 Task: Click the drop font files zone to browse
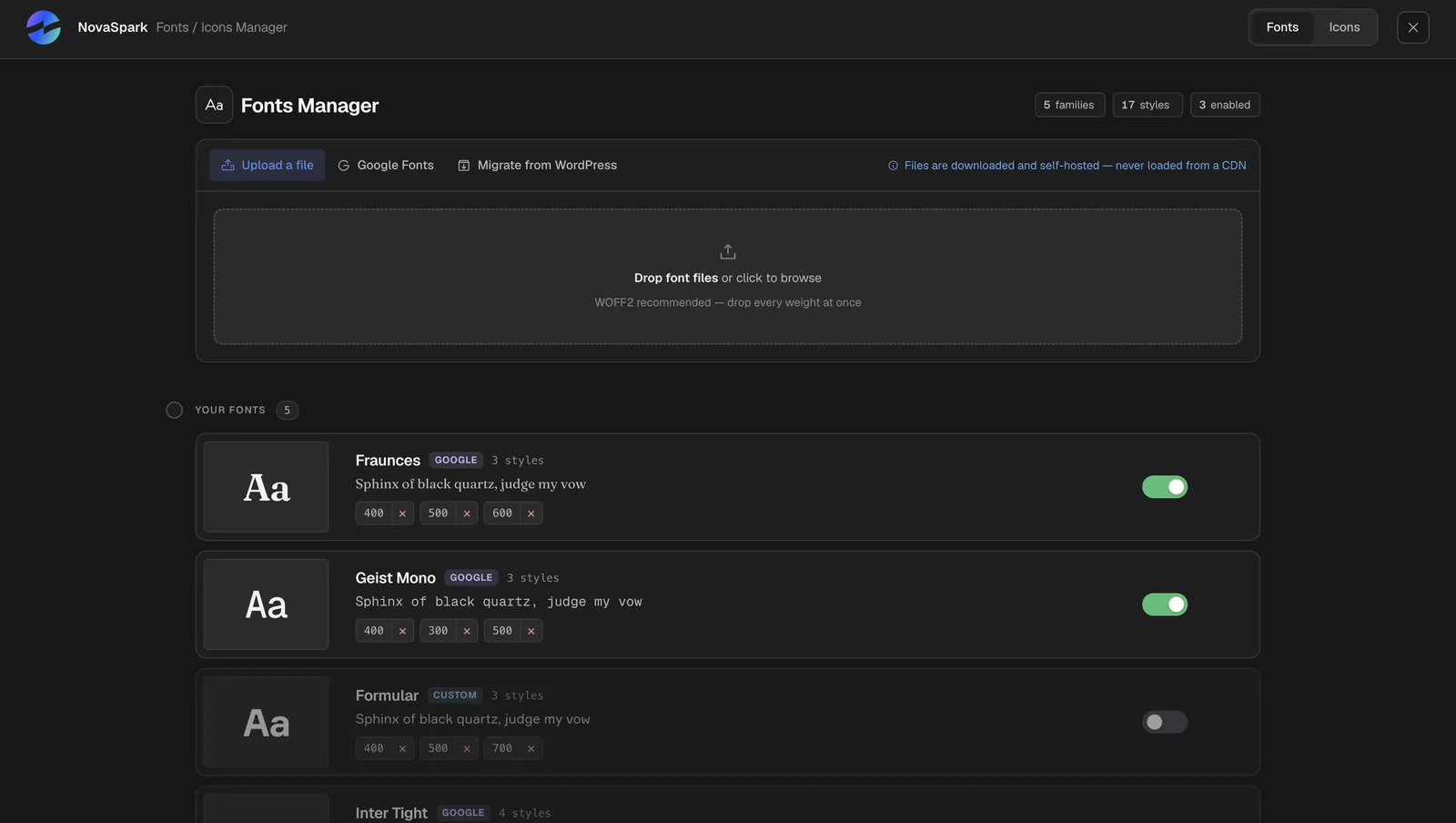pos(728,277)
